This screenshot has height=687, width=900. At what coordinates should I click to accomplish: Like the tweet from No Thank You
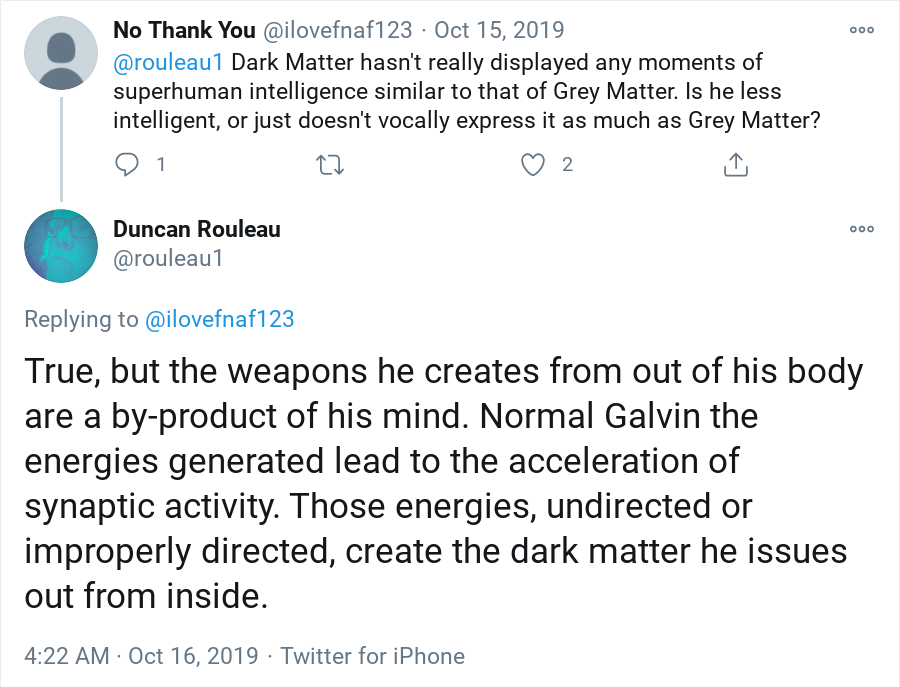coord(533,165)
